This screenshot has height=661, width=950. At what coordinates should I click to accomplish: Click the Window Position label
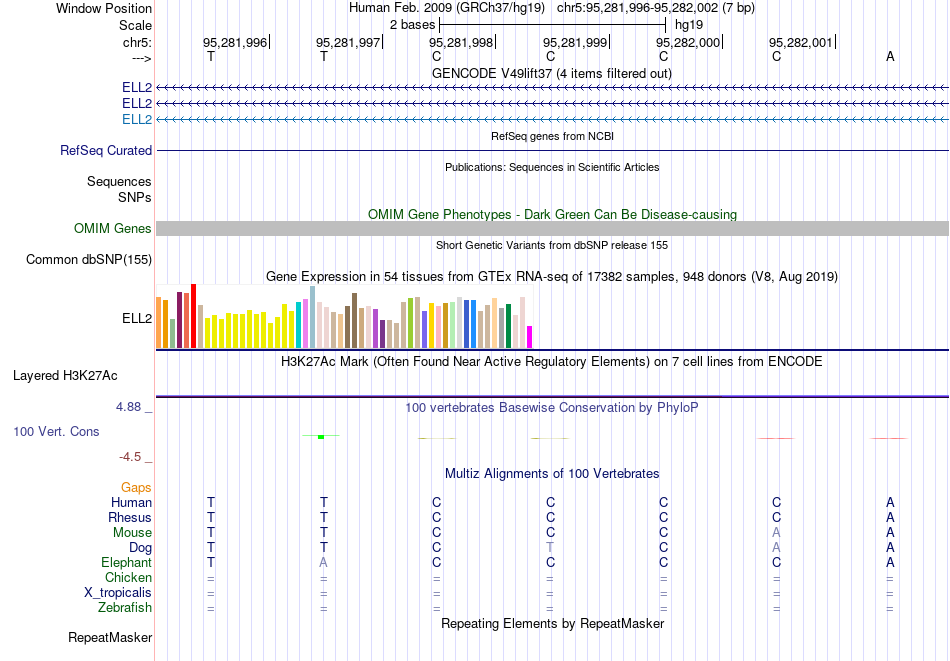[104, 8]
